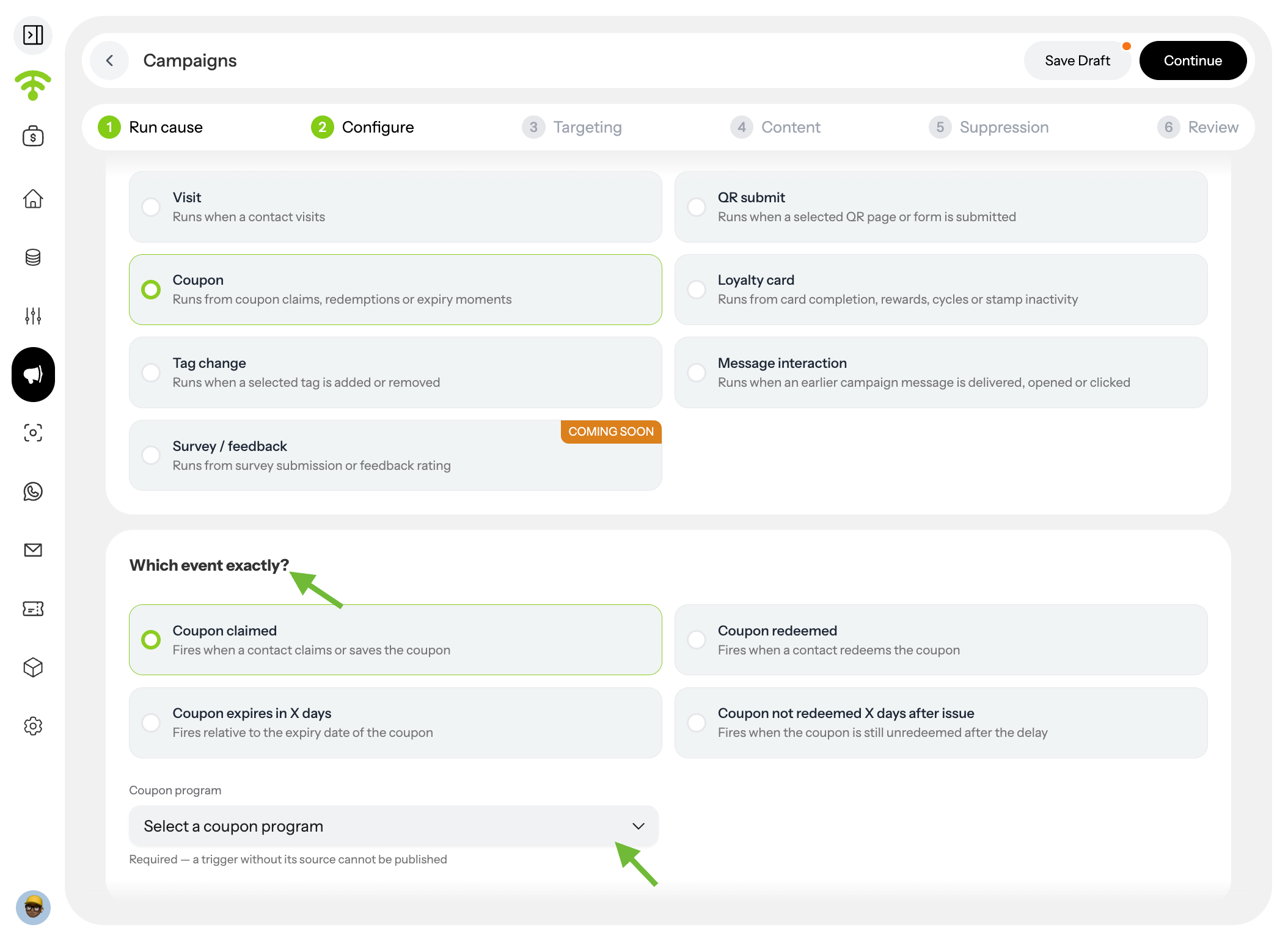Screen dimensions: 1288x941
Task: Open the Select a coupon program dropdown
Action: click(393, 826)
